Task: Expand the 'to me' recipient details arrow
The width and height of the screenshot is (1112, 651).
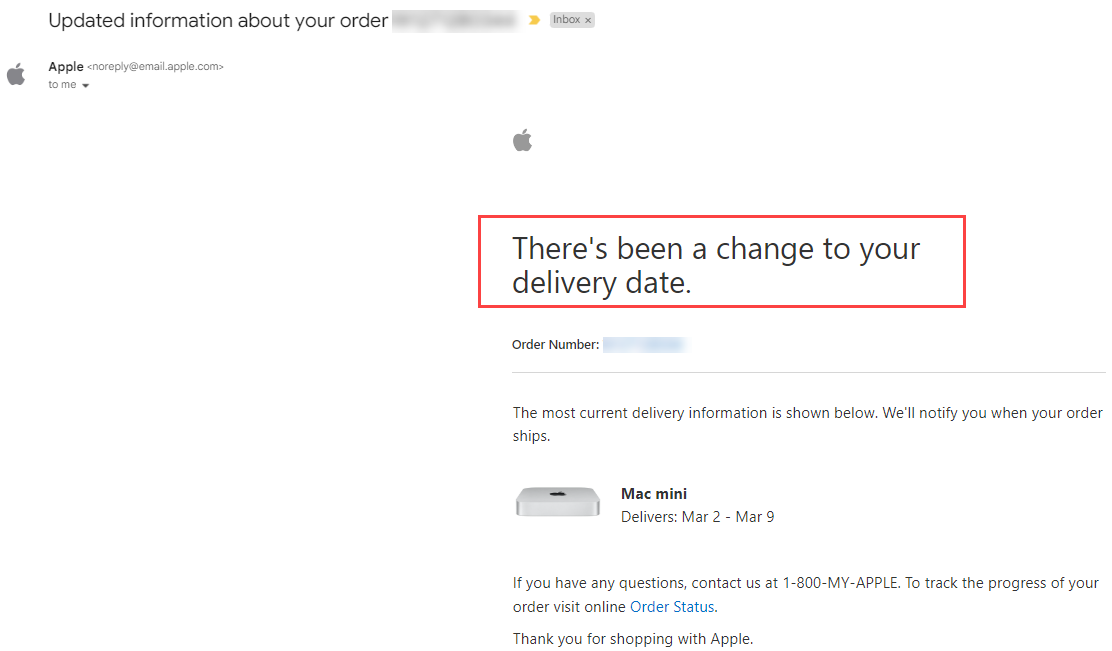Action: tap(86, 86)
